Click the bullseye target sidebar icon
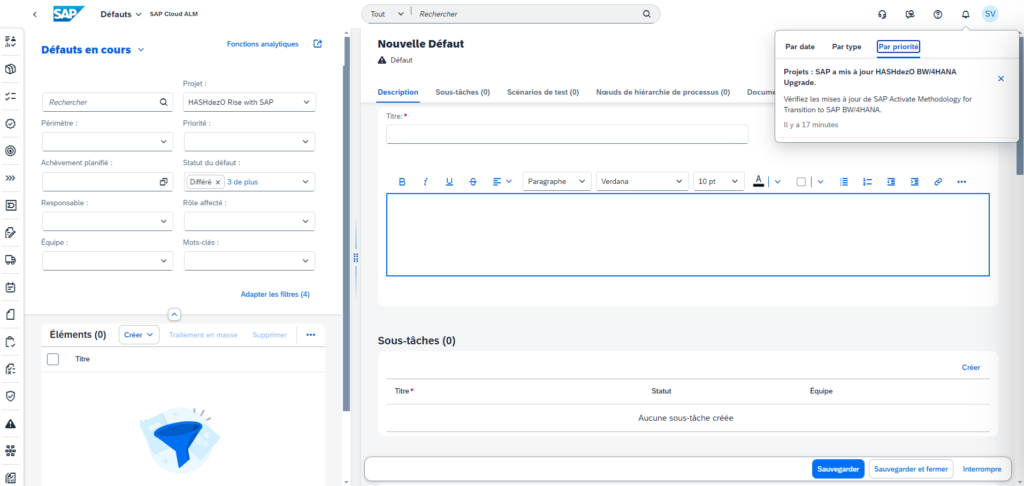Image resolution: width=1024 pixels, height=486 pixels. [x=10, y=150]
